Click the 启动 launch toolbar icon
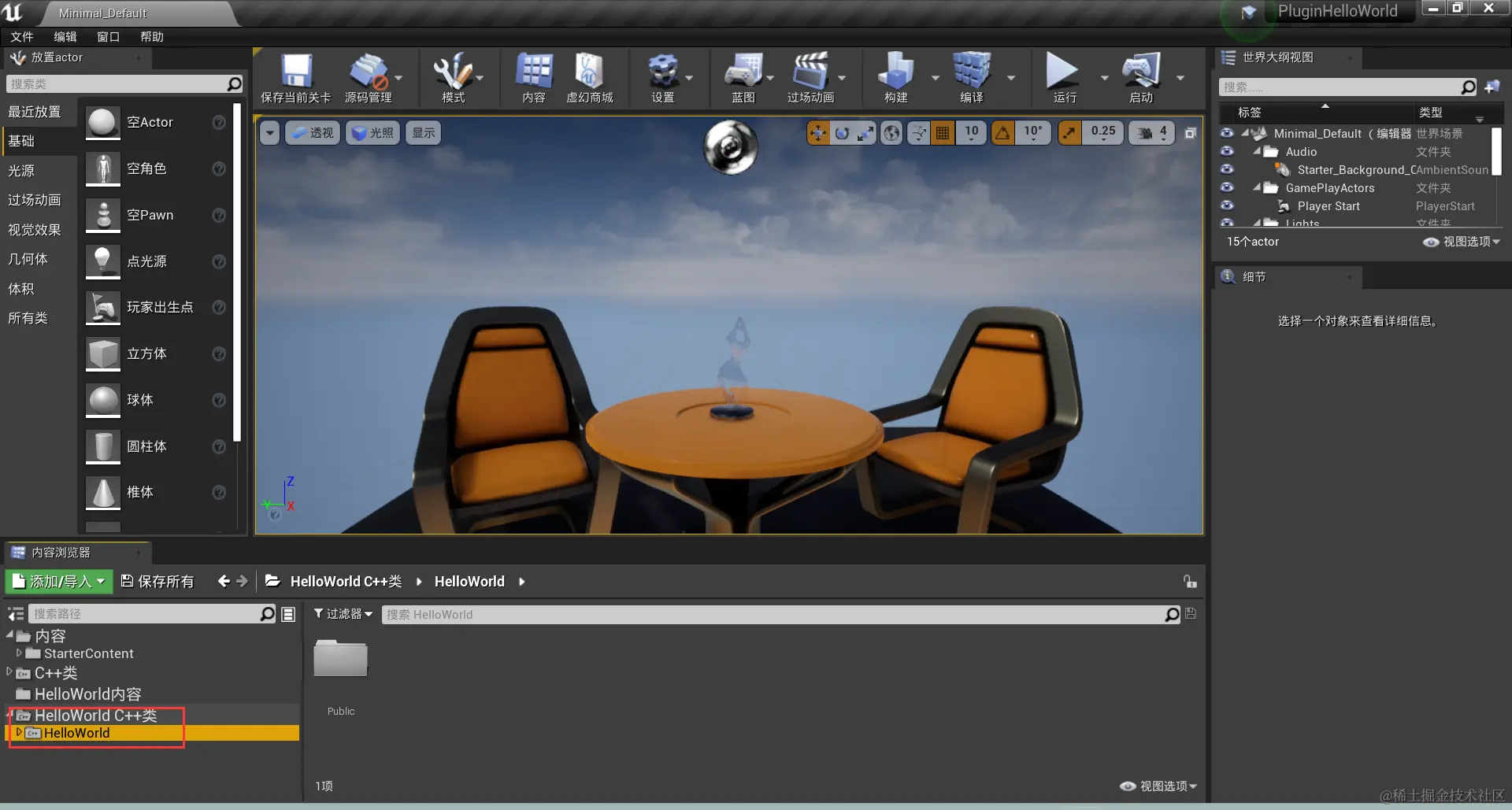 pos(1141,78)
